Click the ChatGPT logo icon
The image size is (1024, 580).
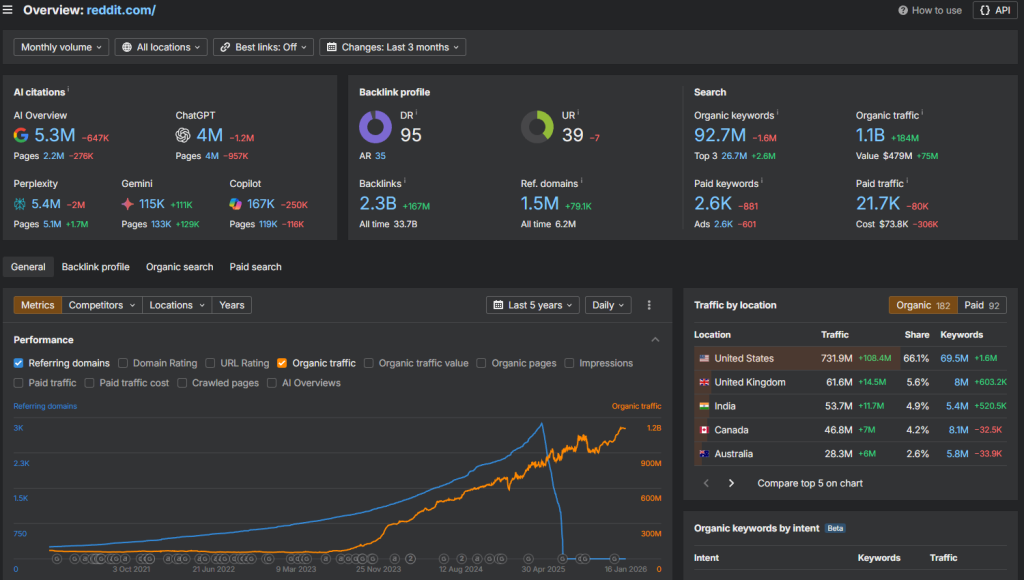click(x=183, y=135)
